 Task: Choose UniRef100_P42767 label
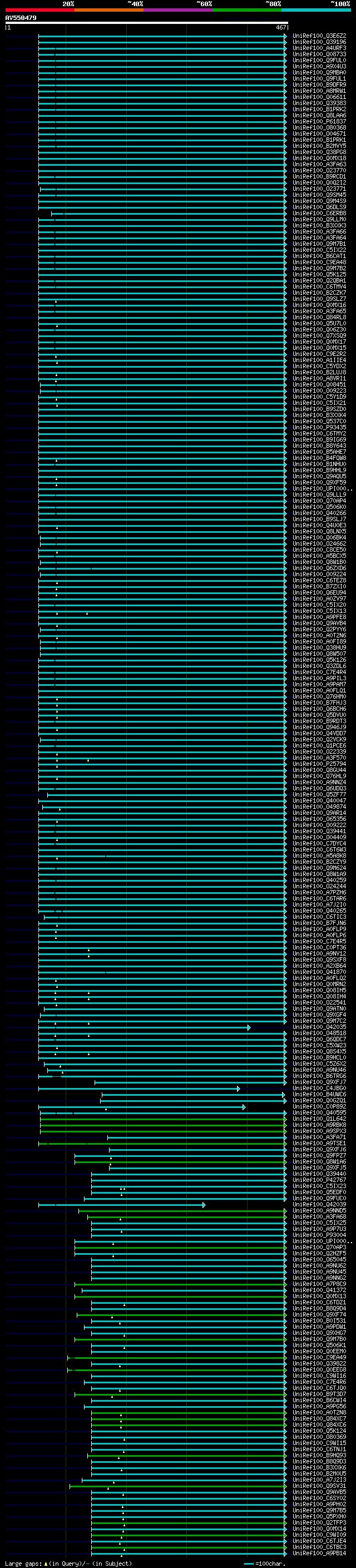point(319,1180)
